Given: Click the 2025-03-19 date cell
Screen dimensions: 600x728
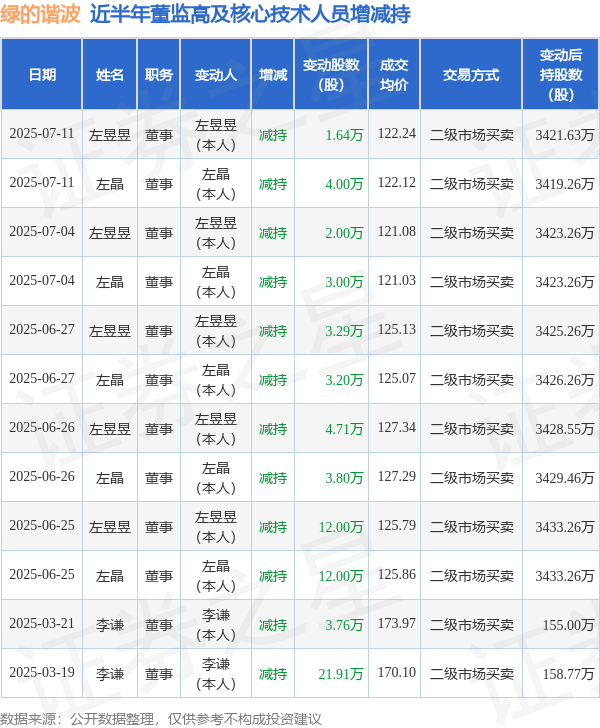Looking at the screenshot, I should point(42,672).
